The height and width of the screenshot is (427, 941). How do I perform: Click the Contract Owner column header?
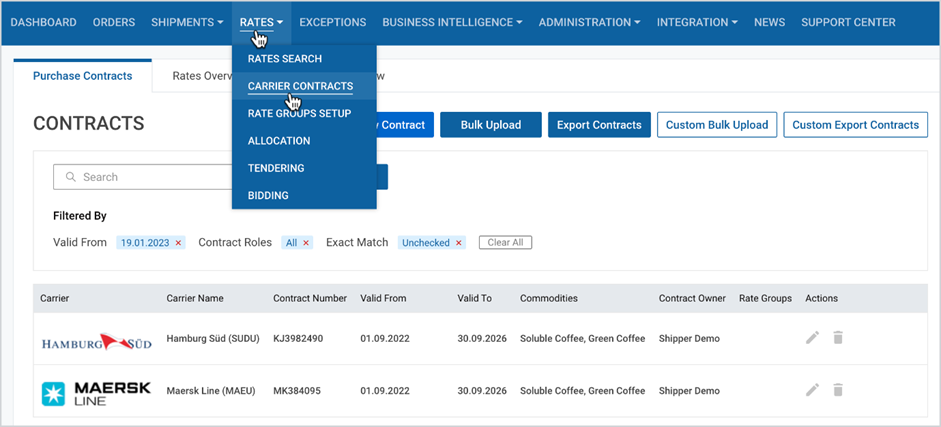(692, 298)
